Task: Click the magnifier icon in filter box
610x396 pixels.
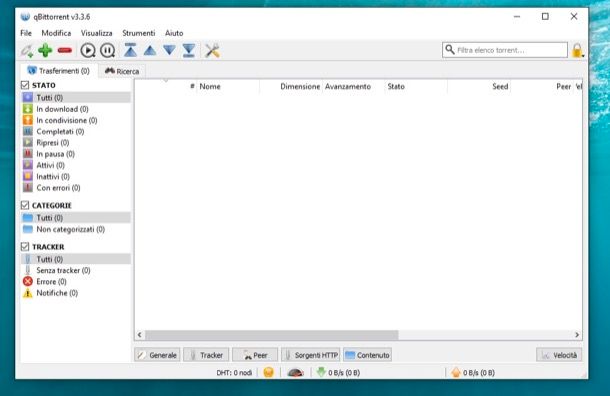Action: (x=450, y=50)
